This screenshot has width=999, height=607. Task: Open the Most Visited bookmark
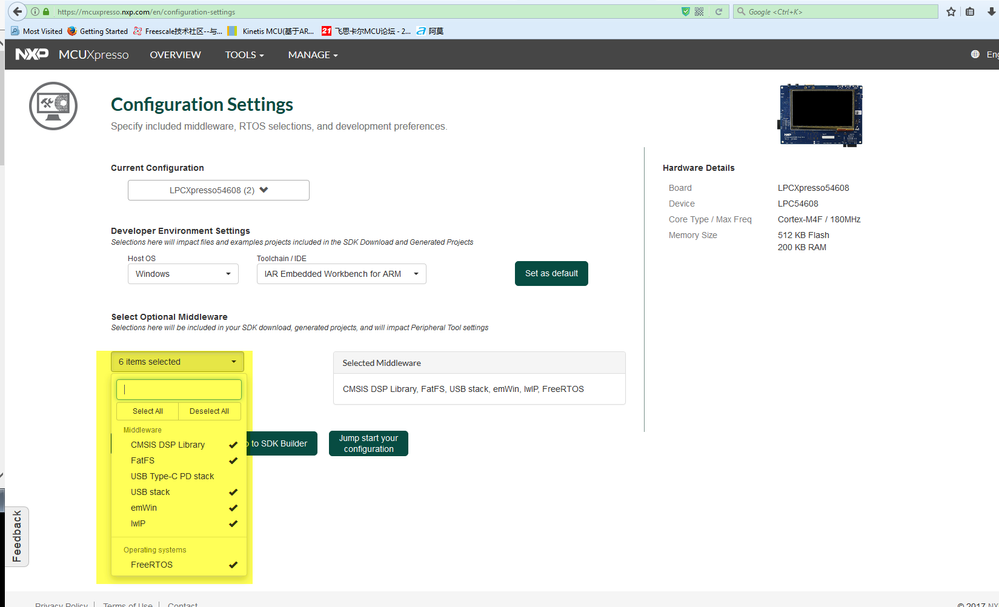[36, 31]
